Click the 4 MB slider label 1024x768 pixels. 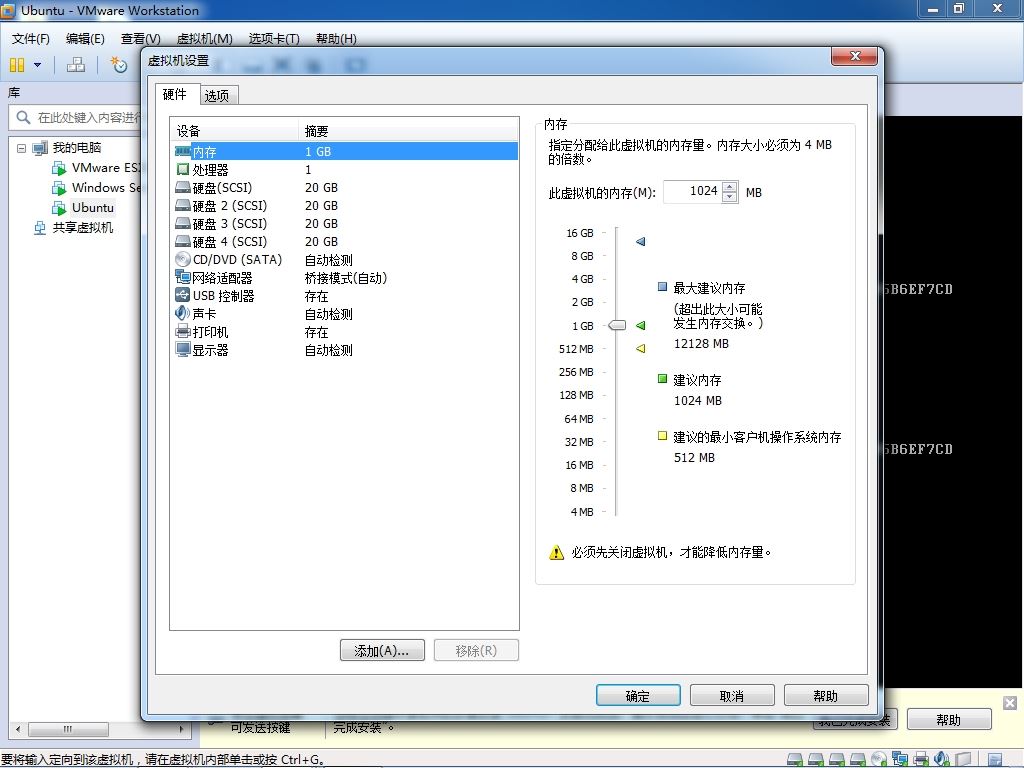(x=582, y=512)
